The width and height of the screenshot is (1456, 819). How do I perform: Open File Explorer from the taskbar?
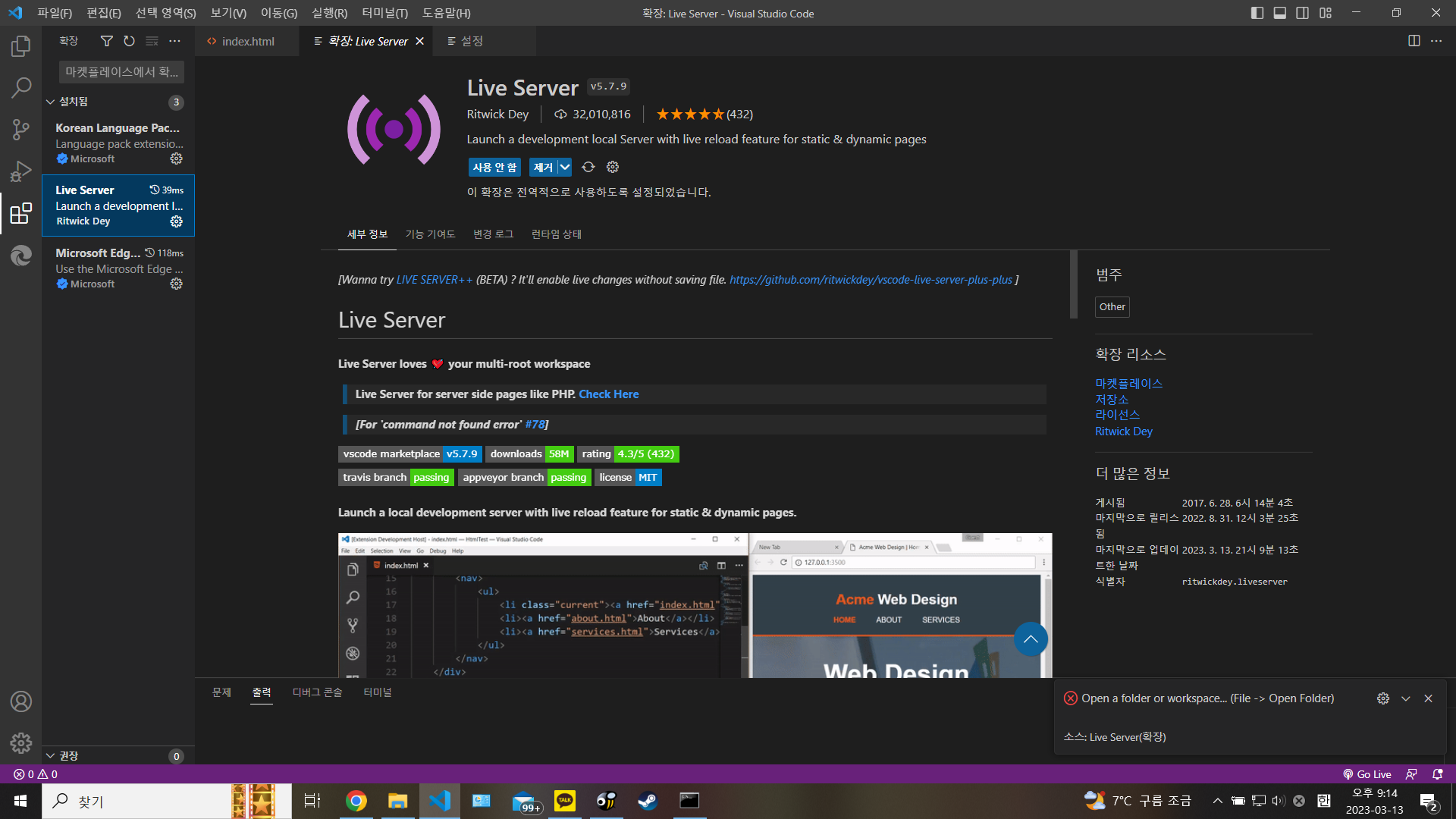(x=398, y=801)
